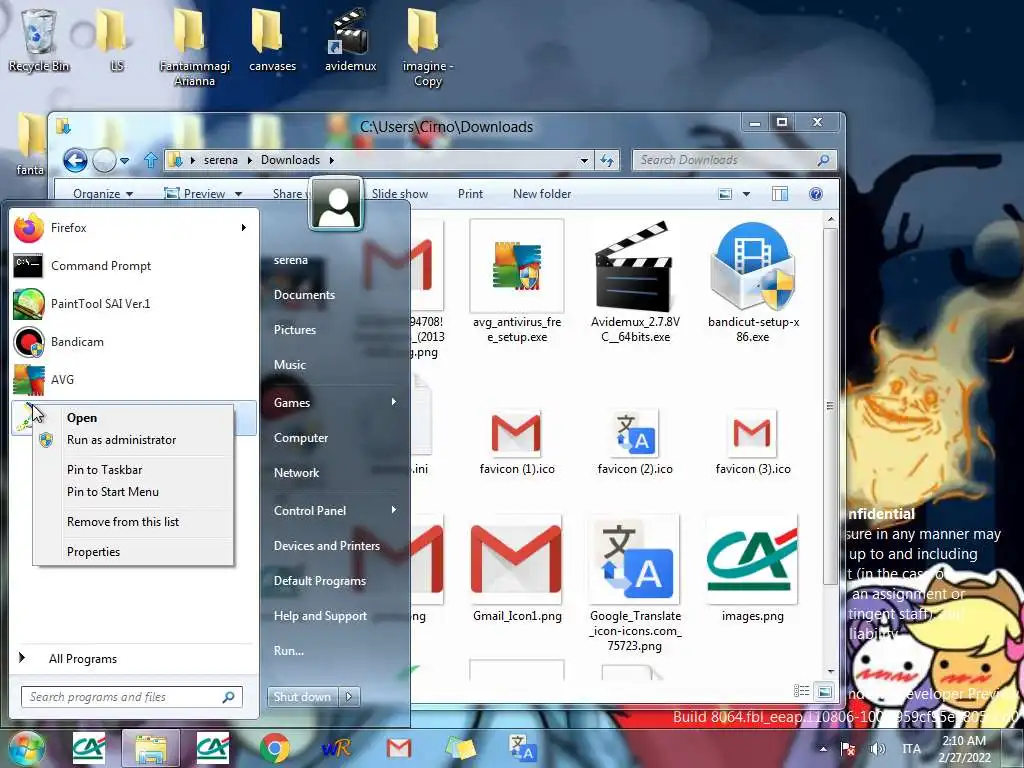
Task: Open the address bar history dropdown
Action: point(584,161)
